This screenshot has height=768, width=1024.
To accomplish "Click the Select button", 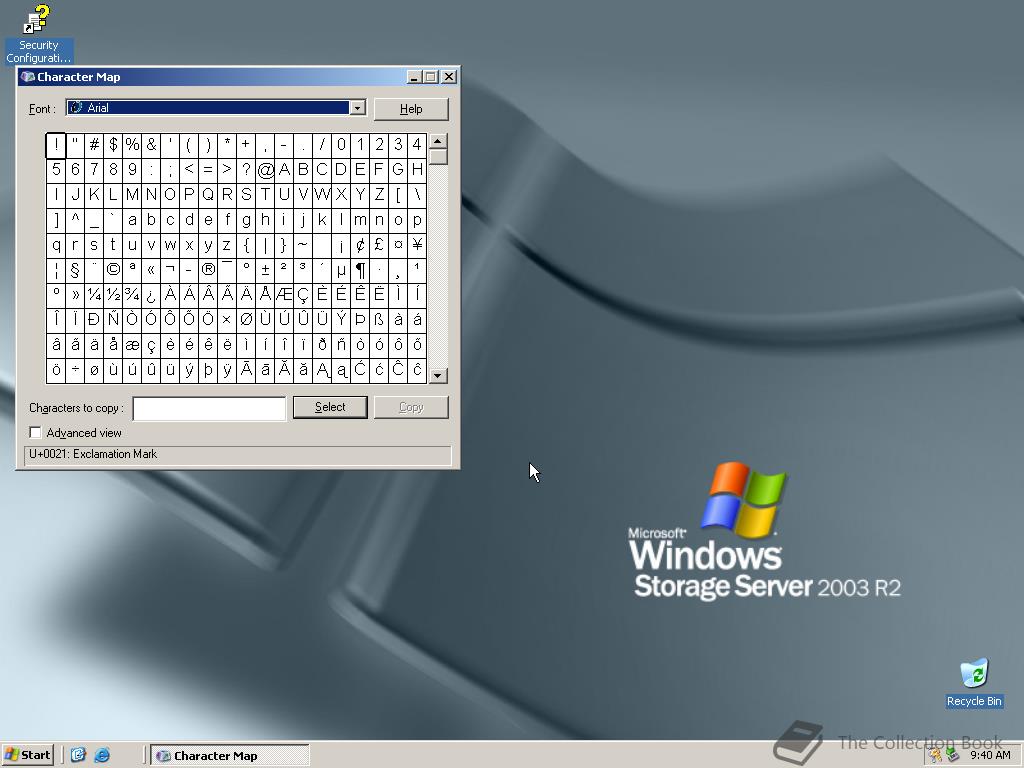I will [330, 407].
